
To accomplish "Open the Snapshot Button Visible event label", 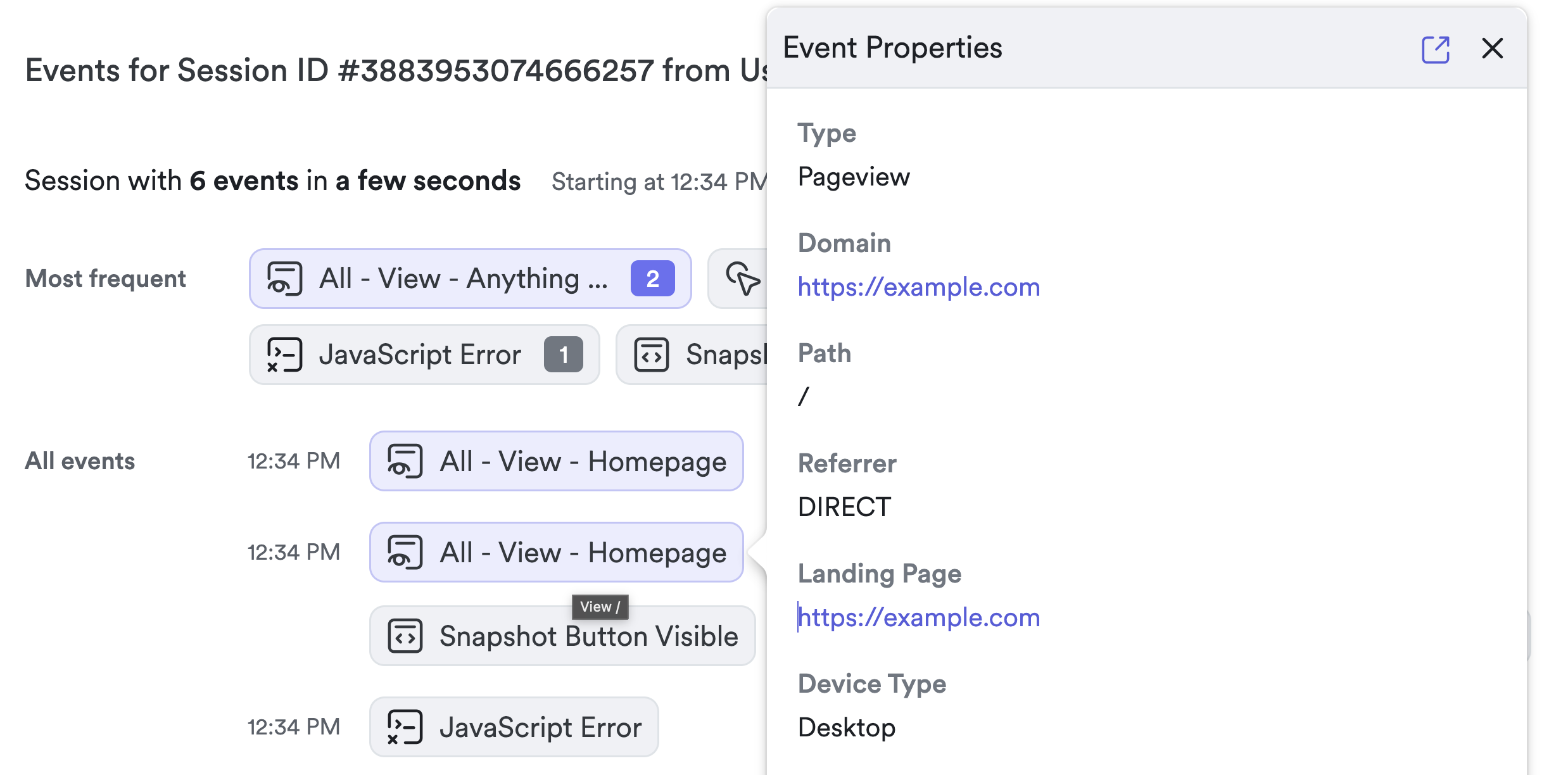I will point(589,636).
